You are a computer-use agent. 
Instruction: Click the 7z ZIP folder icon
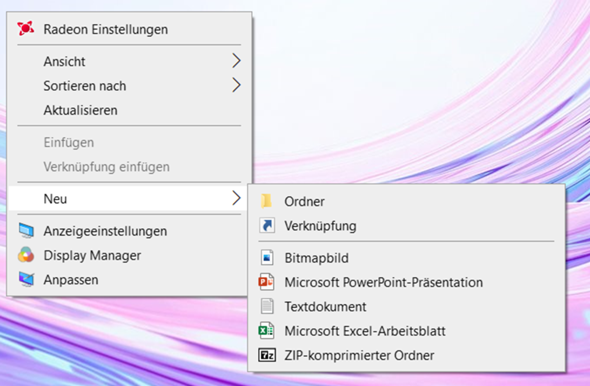click(267, 355)
